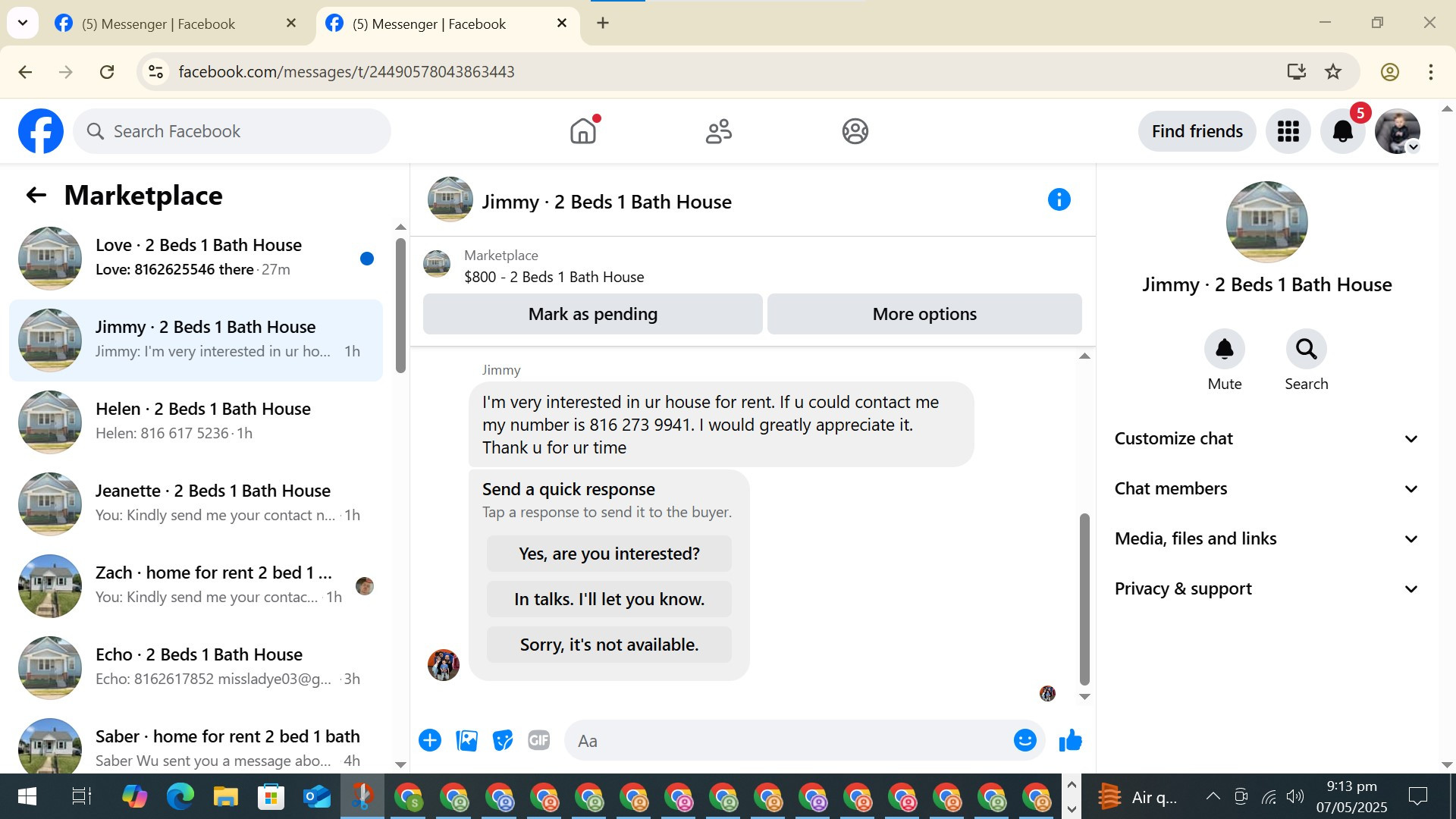This screenshot has width=1456, height=819.
Task: Open the emoji picker in message box
Action: coord(1025,740)
